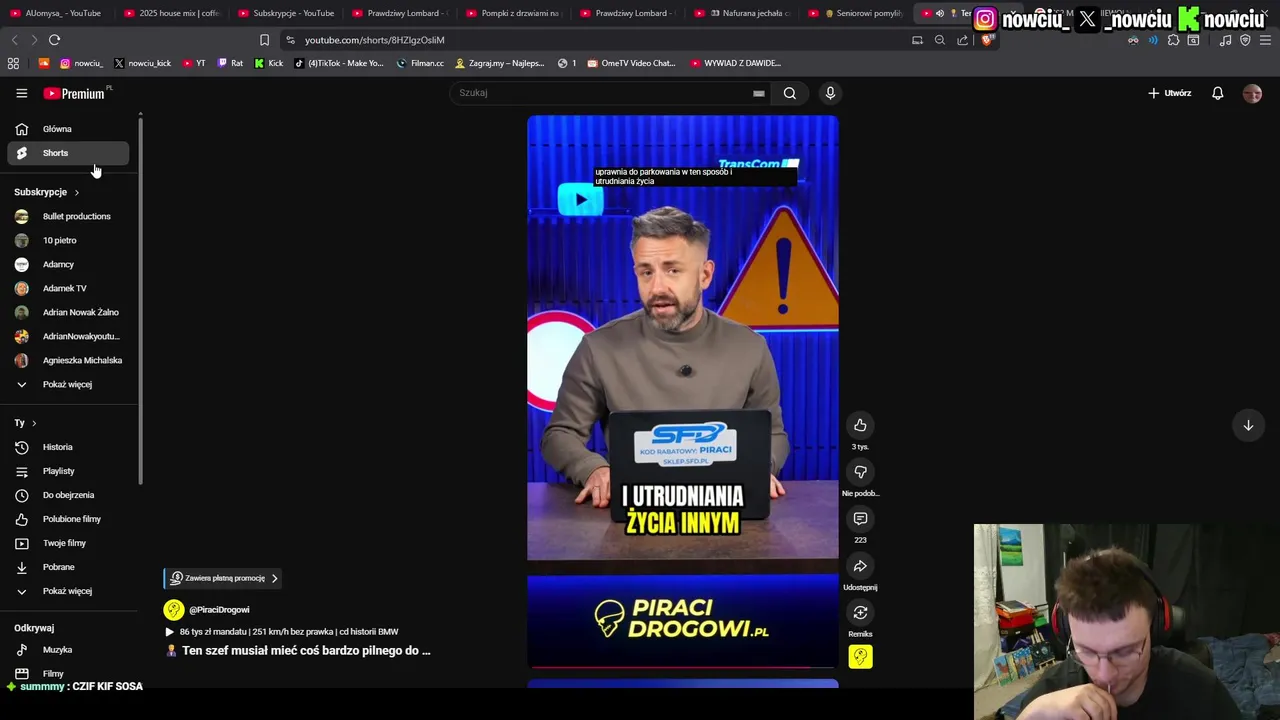Open the Brave main menu icon
Screen dimensions: 1280x720
(x=1265, y=40)
